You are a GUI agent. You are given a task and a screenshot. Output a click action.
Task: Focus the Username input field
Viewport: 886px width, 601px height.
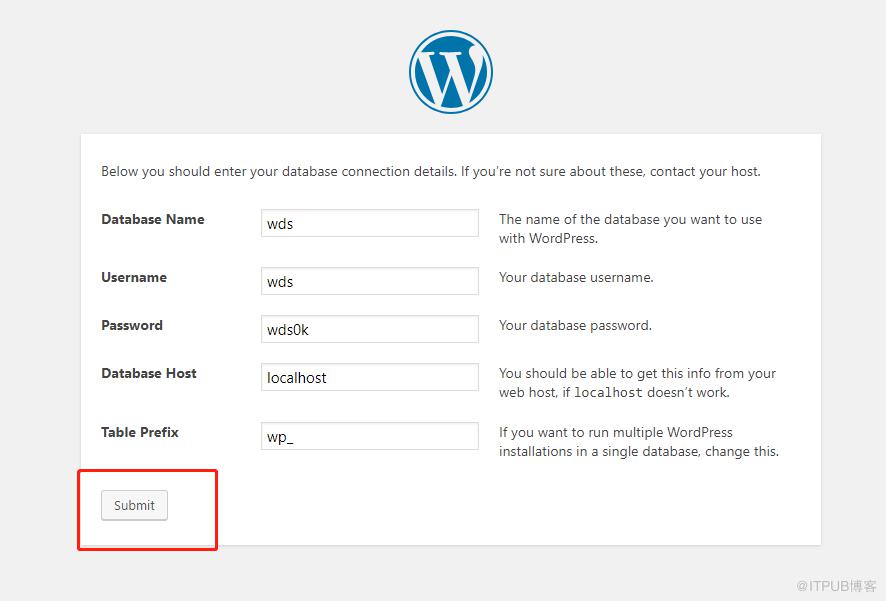click(370, 281)
